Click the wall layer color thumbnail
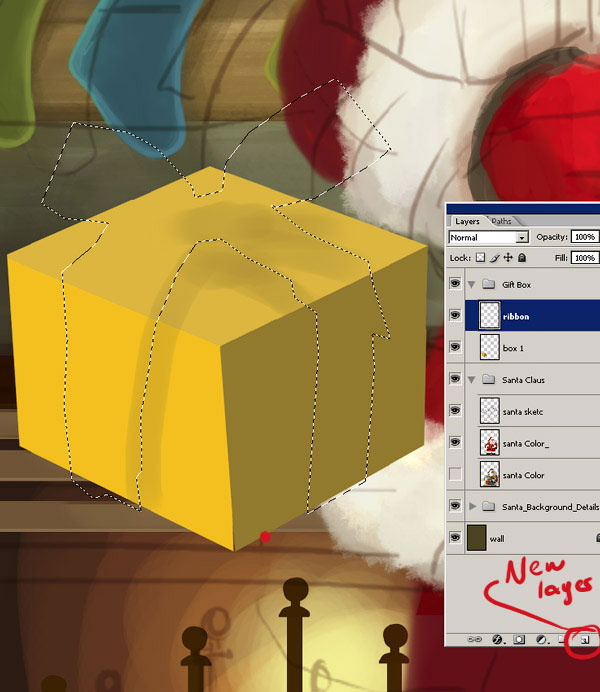This screenshot has width=600, height=692. tap(477, 538)
